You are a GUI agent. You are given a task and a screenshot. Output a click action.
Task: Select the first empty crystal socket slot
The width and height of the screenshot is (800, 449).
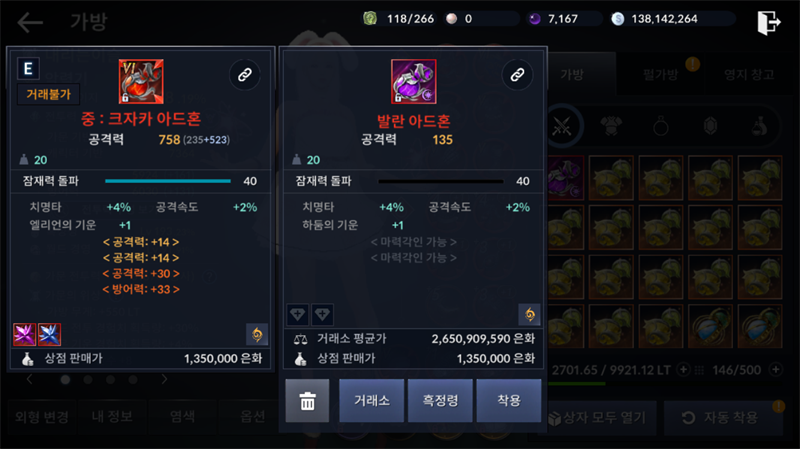click(297, 314)
